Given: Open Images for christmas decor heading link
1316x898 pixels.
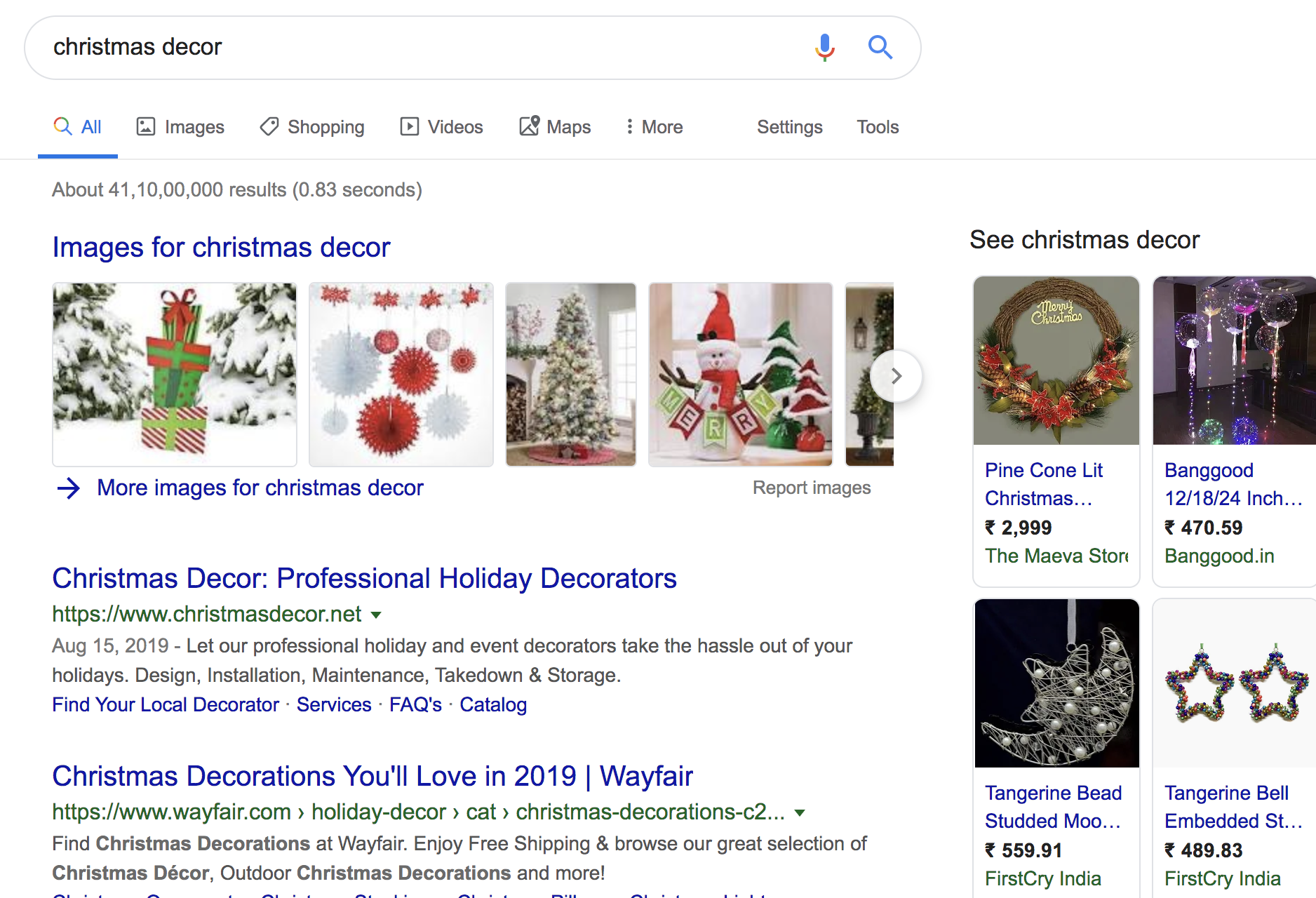Looking at the screenshot, I should (221, 247).
